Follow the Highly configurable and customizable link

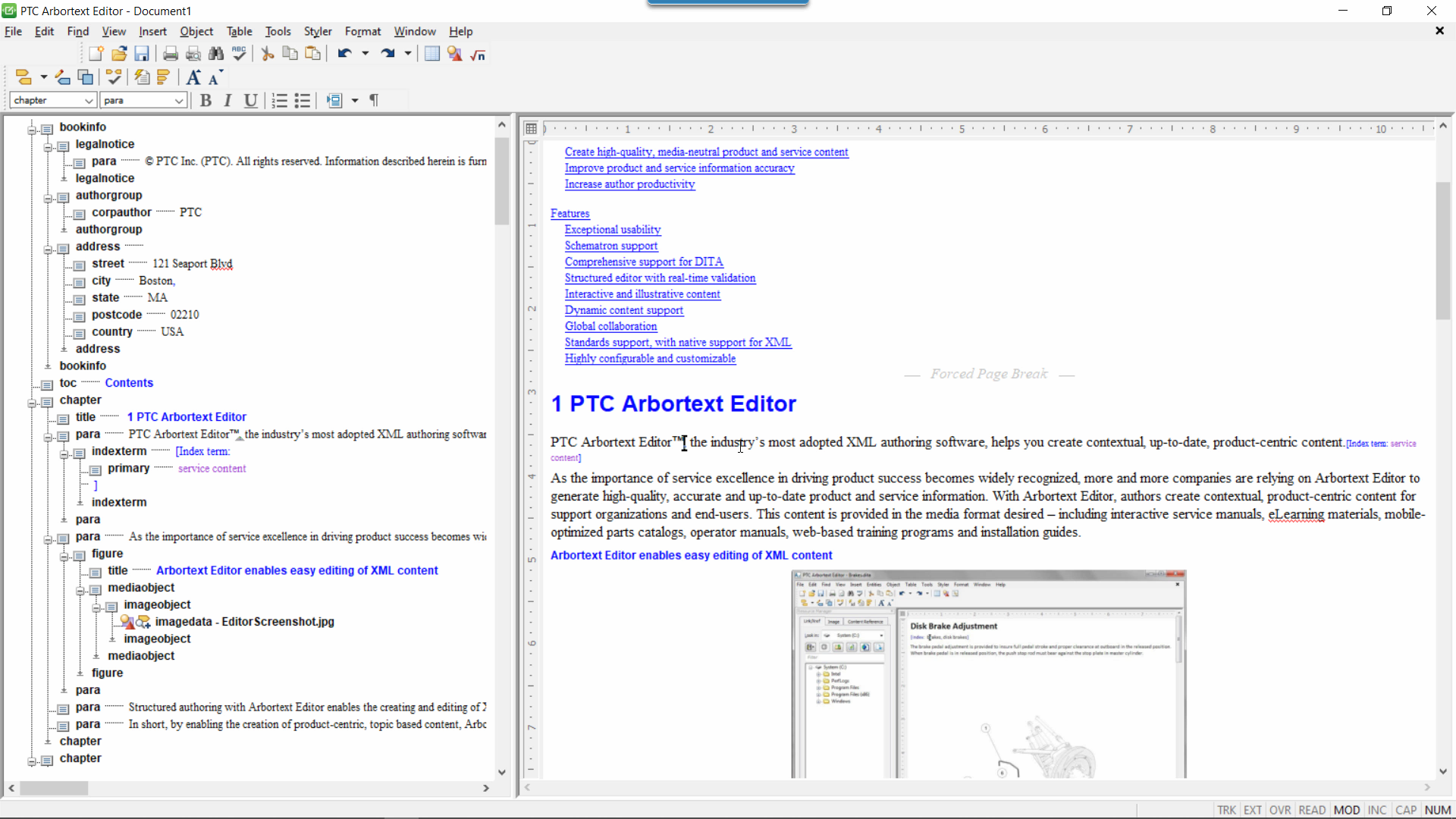tap(651, 359)
